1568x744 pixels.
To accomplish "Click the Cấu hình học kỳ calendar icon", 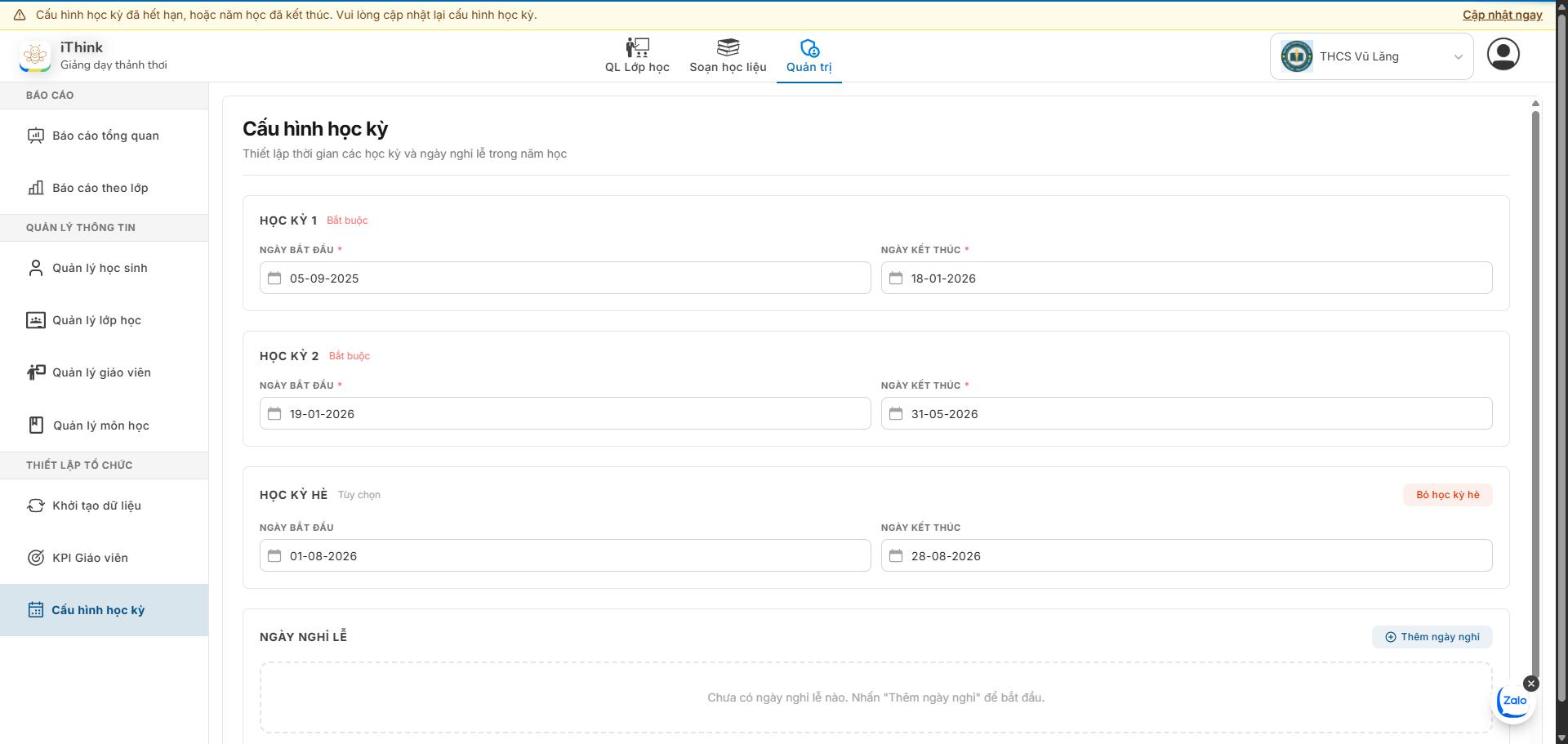I will point(36,610).
